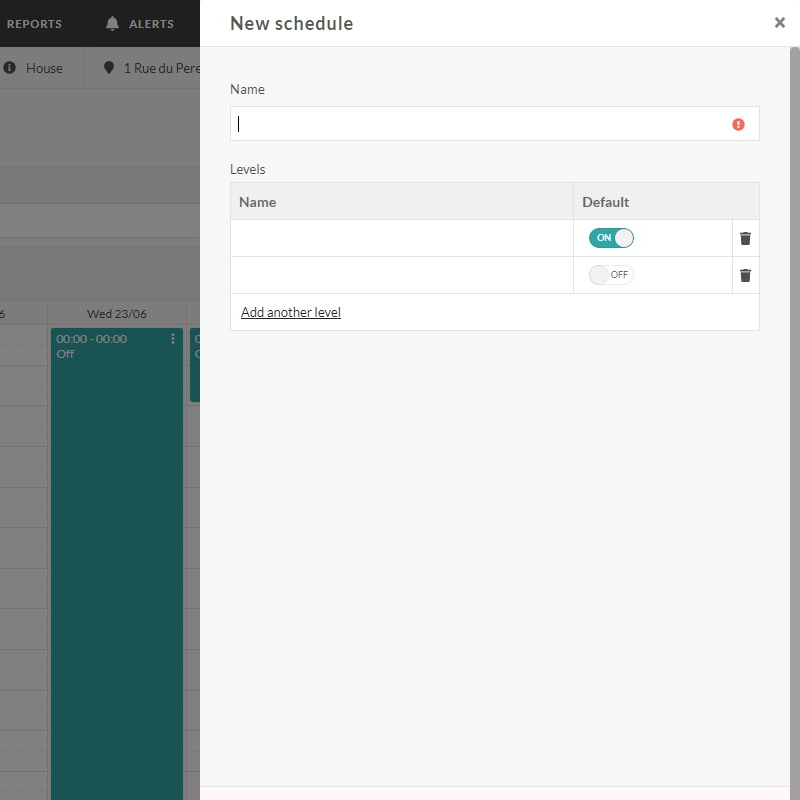800x800 pixels.
Task: Delete the second level using its trash icon
Action: 745,274
